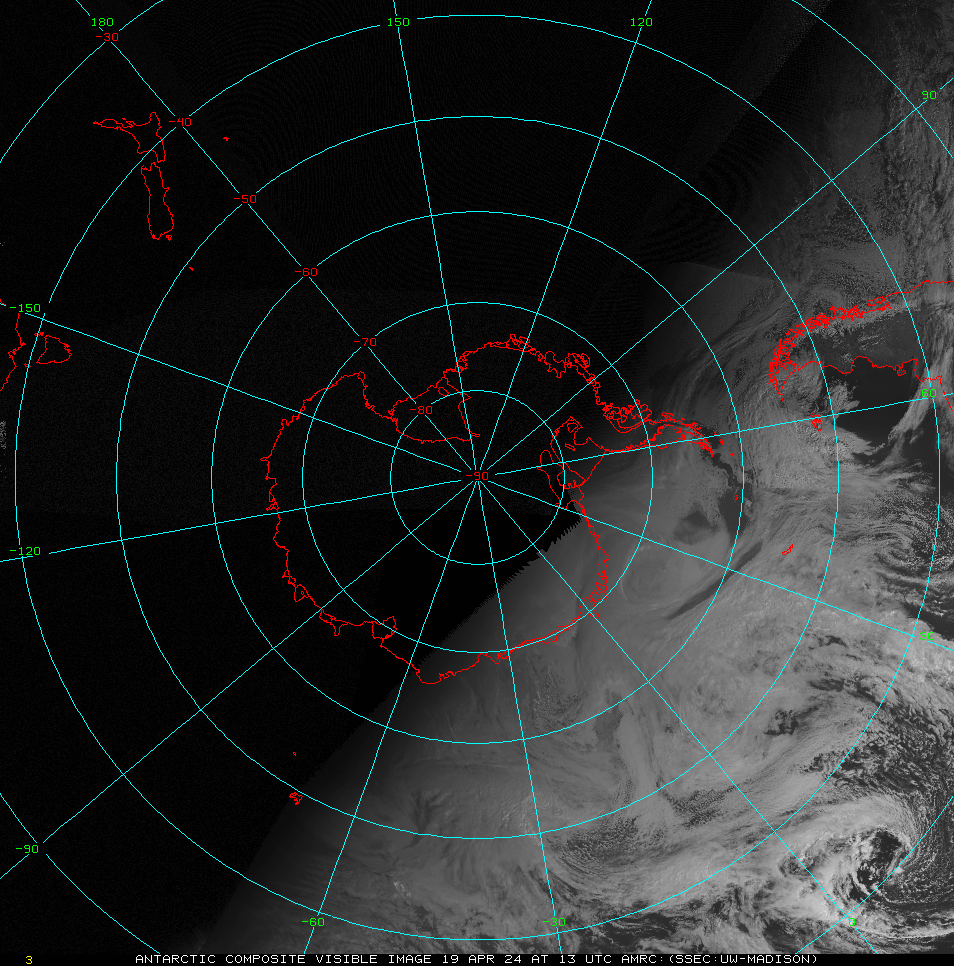Viewport: 954px width, 966px height.
Task: Click the red latitude label "-70"
Action: point(365,342)
